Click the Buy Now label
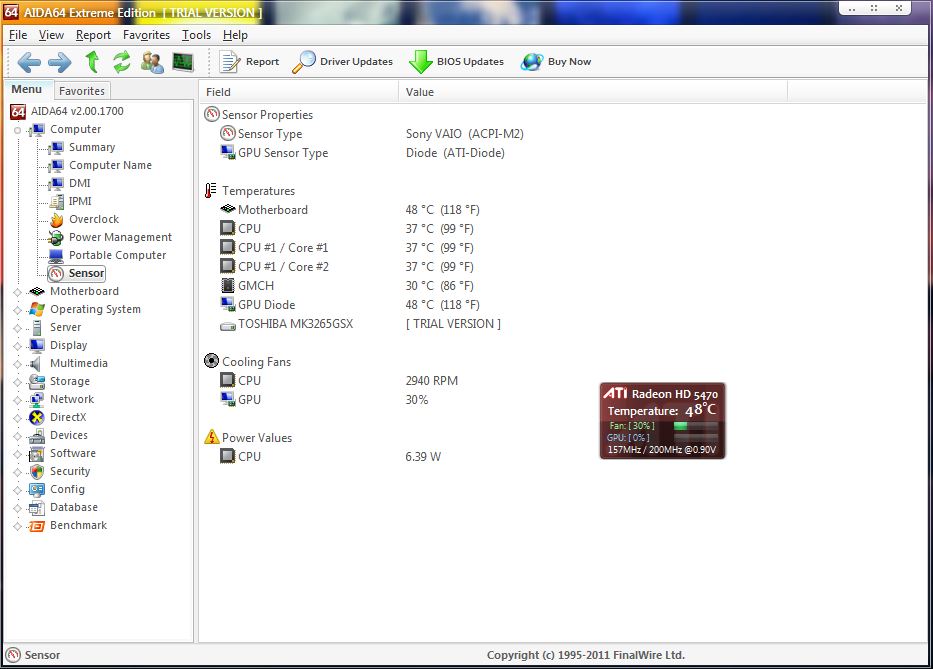The height and width of the screenshot is (669, 933). click(x=569, y=62)
